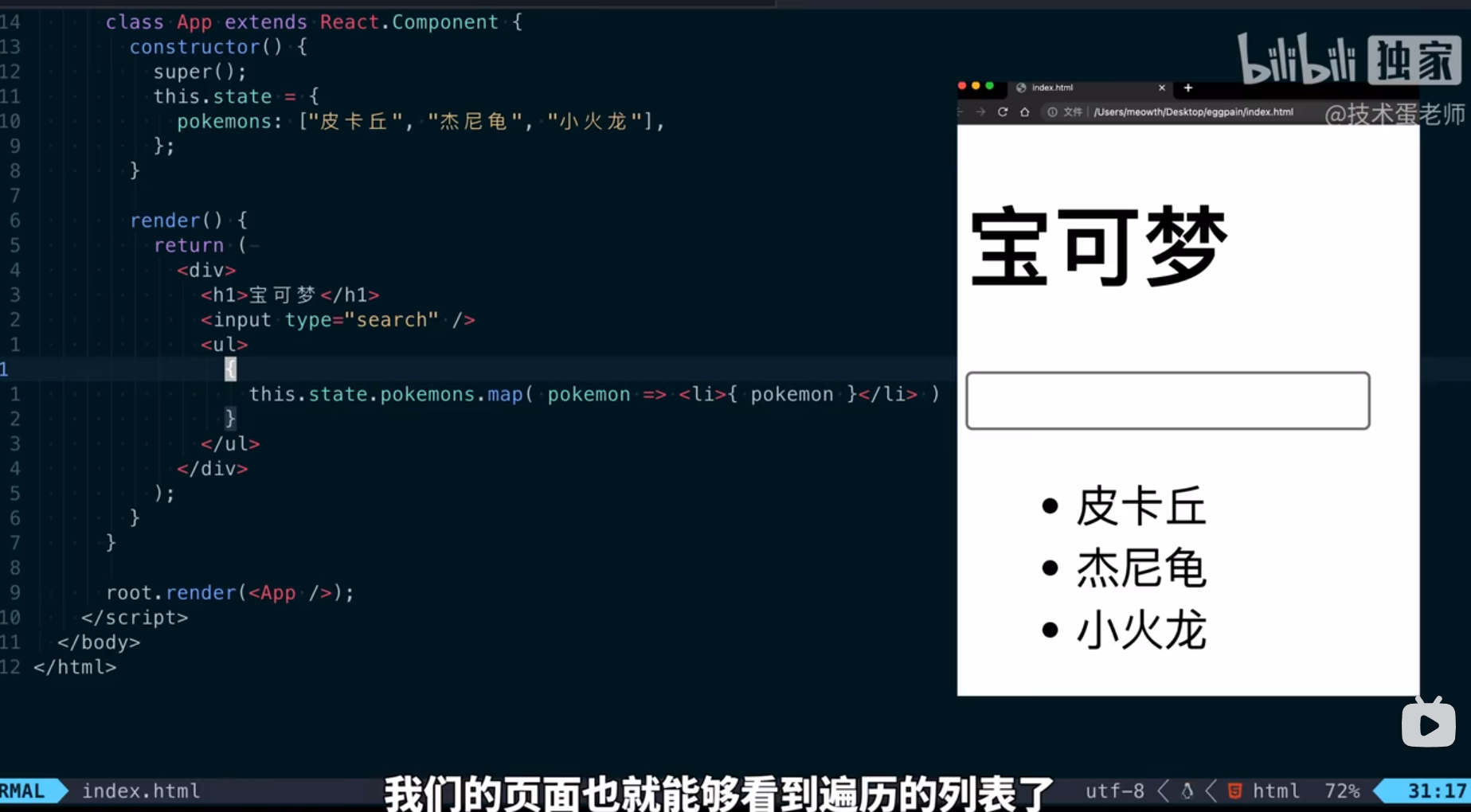Open the site info icon in address bar

tap(1052, 112)
